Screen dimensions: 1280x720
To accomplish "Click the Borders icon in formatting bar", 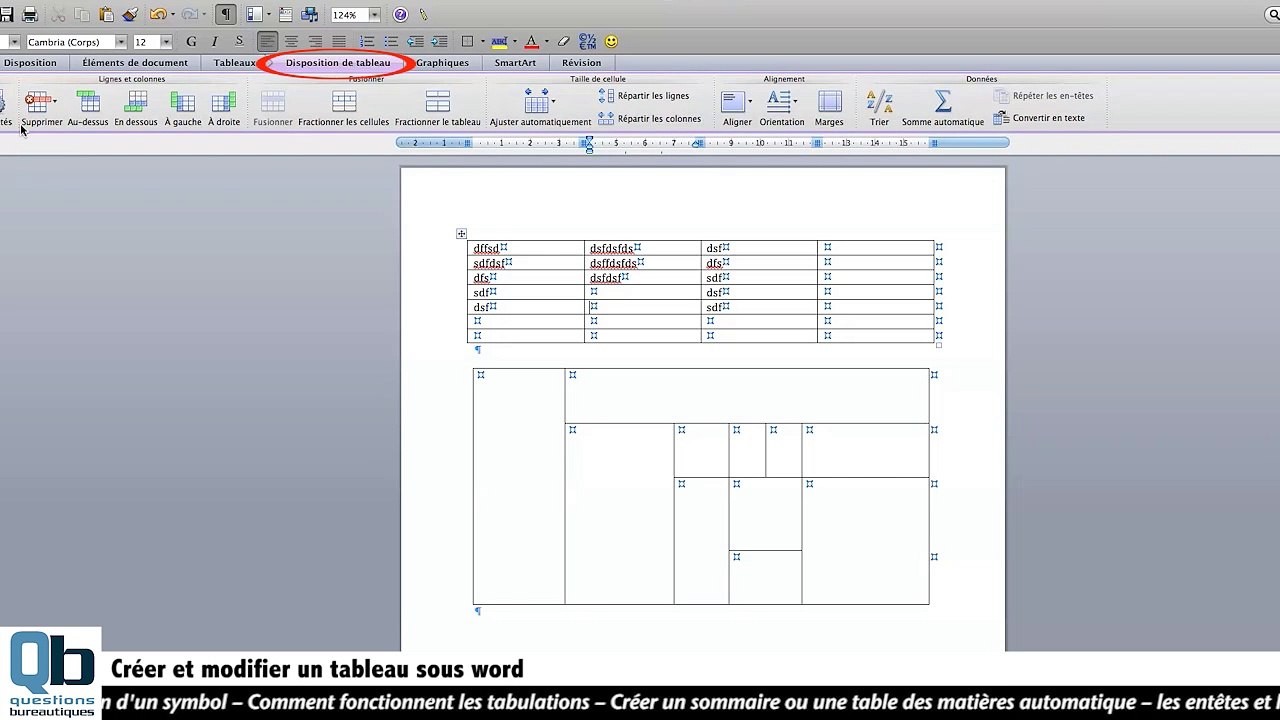I will point(467,42).
